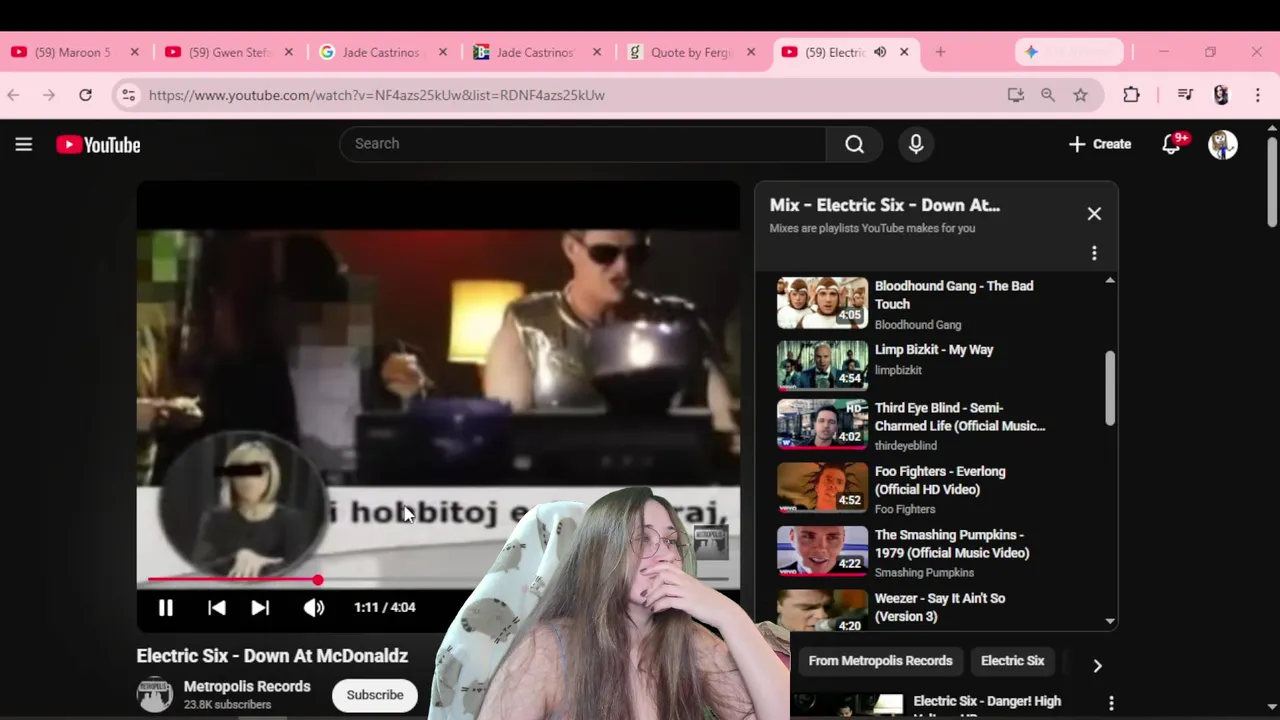Mute the Electric Six tab audio

point(880,52)
